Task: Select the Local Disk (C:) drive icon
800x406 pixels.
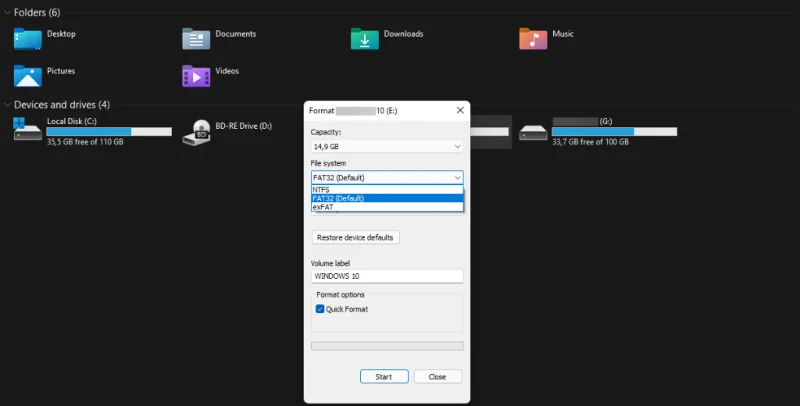Action: tap(28, 130)
